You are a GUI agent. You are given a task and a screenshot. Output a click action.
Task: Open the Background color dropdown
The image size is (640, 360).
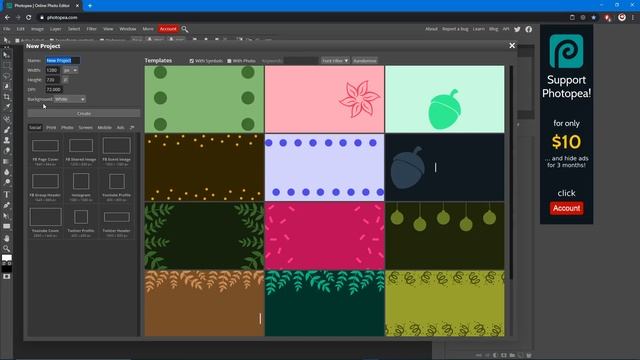point(70,99)
